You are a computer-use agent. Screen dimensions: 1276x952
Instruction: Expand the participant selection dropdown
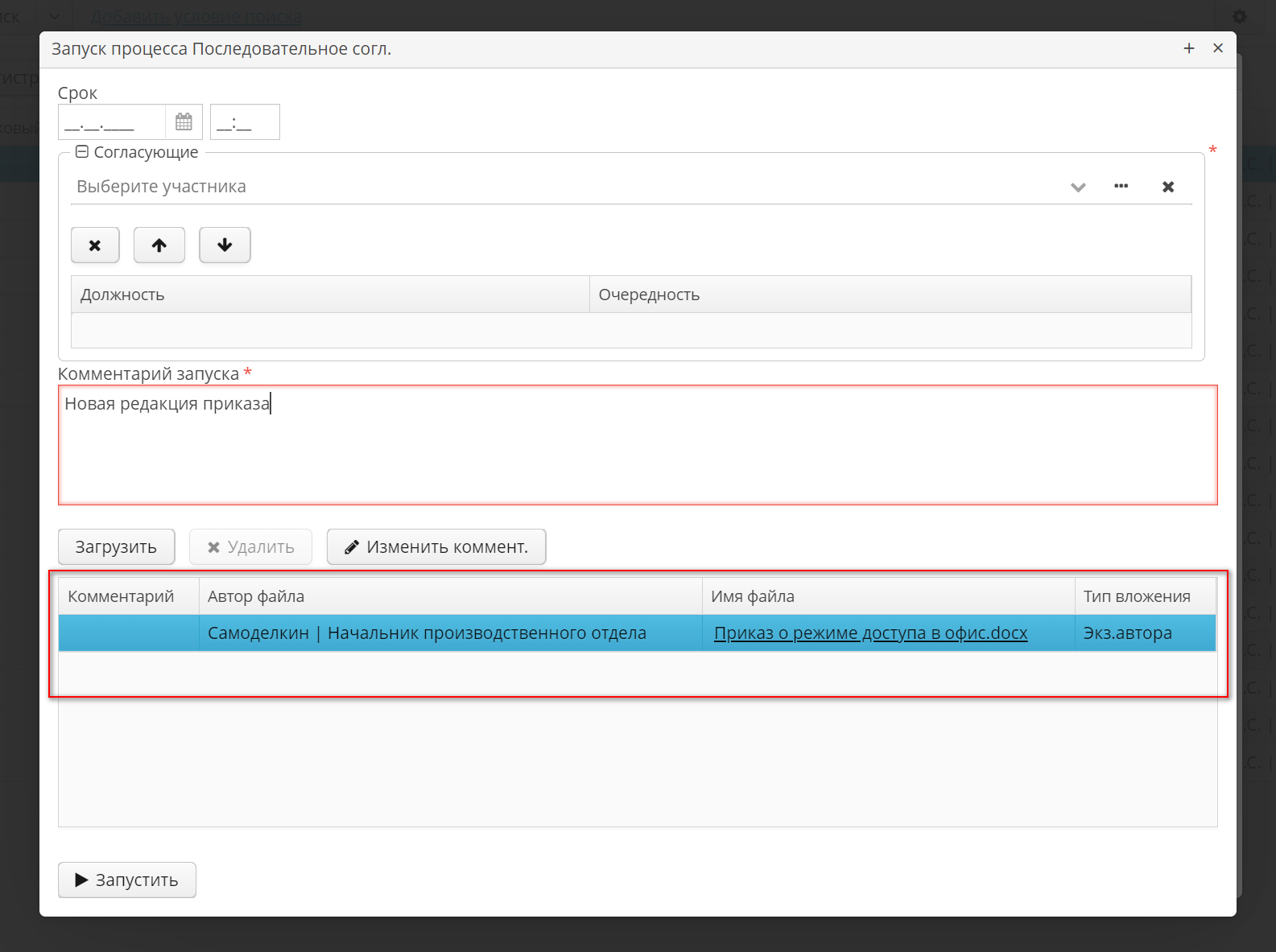1078,187
